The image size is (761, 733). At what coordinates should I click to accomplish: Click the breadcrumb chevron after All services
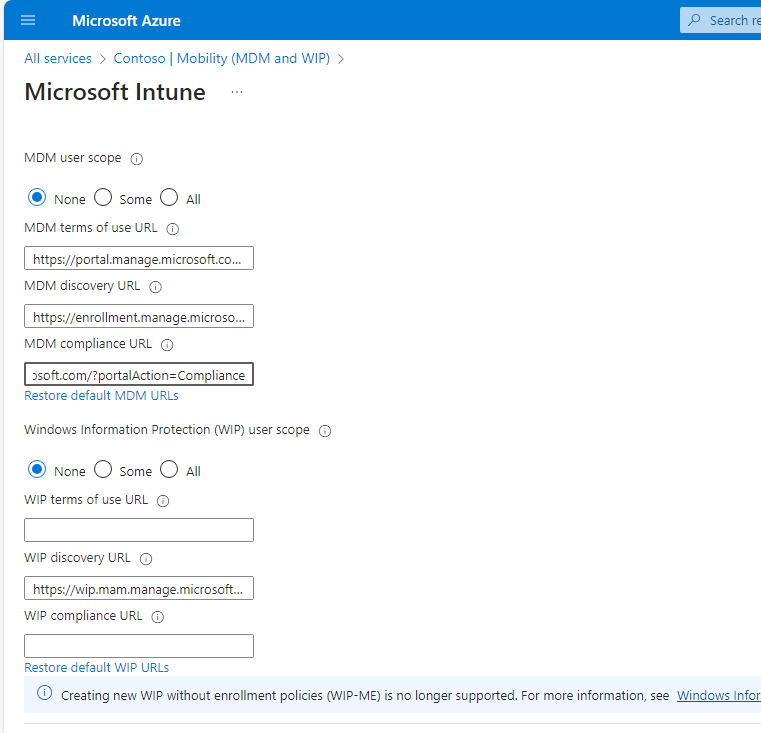click(102, 59)
